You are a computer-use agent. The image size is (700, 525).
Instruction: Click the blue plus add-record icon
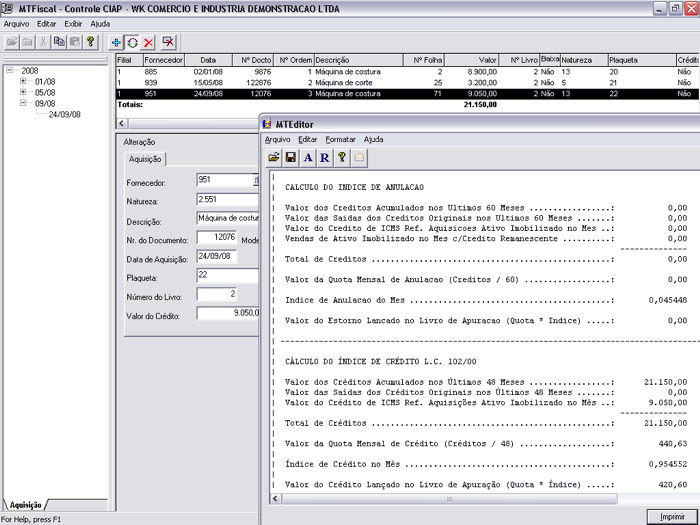[x=116, y=42]
